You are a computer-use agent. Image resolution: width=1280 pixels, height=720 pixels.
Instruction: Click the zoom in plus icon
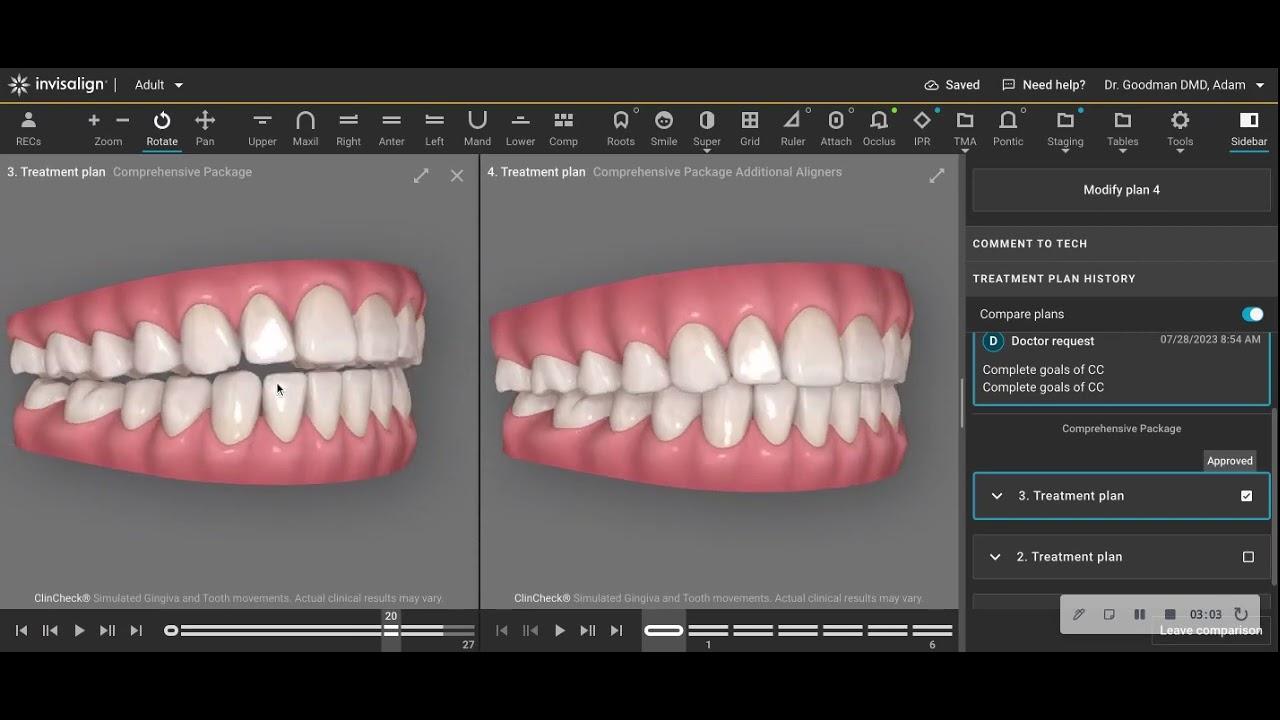pos(94,120)
